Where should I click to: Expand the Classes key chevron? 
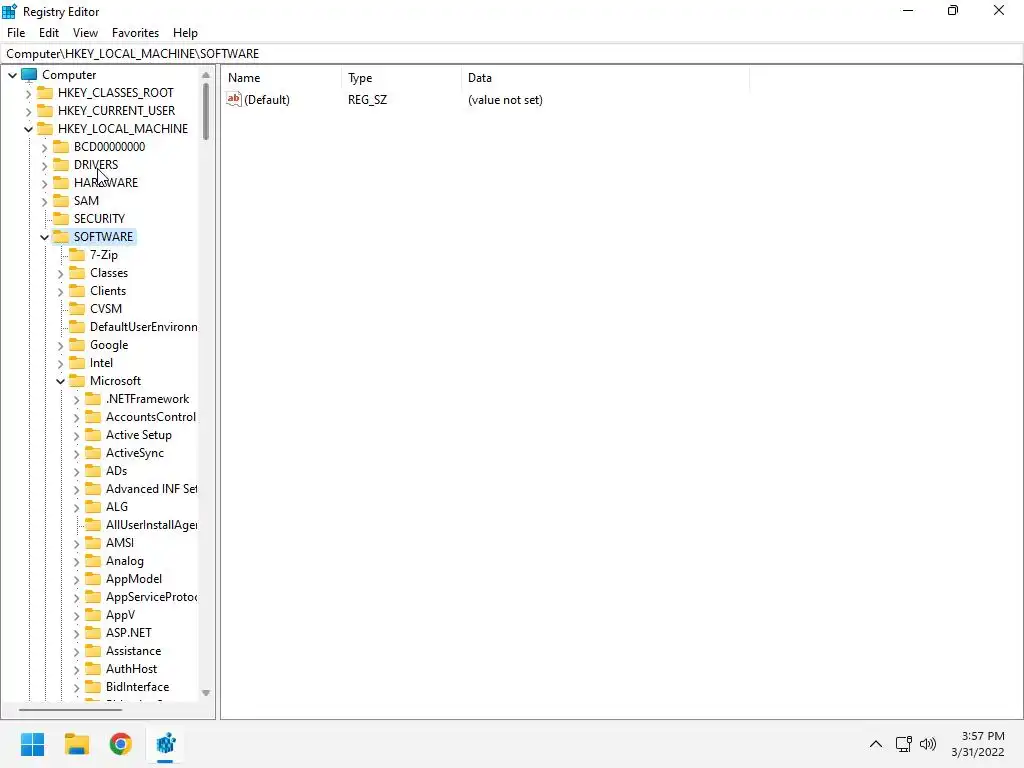coord(61,274)
